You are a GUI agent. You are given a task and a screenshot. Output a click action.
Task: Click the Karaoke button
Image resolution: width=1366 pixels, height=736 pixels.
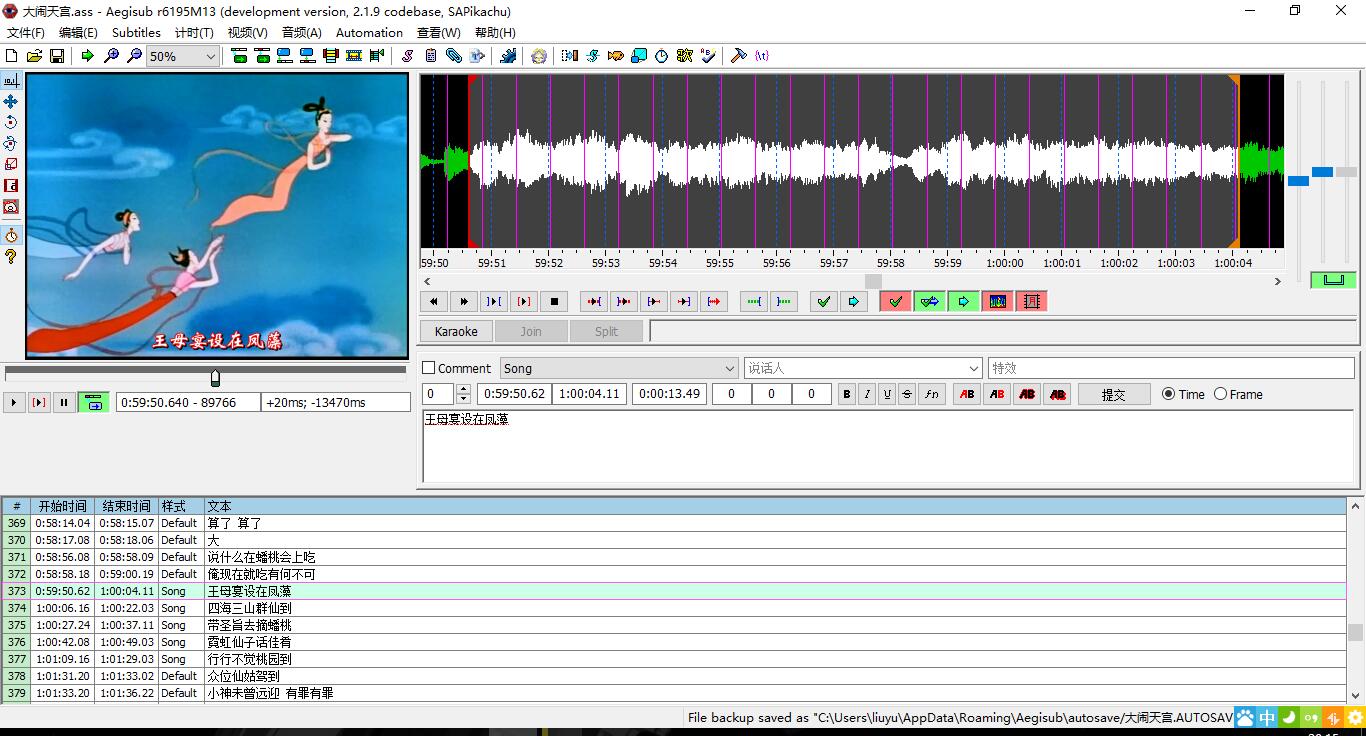point(456,331)
